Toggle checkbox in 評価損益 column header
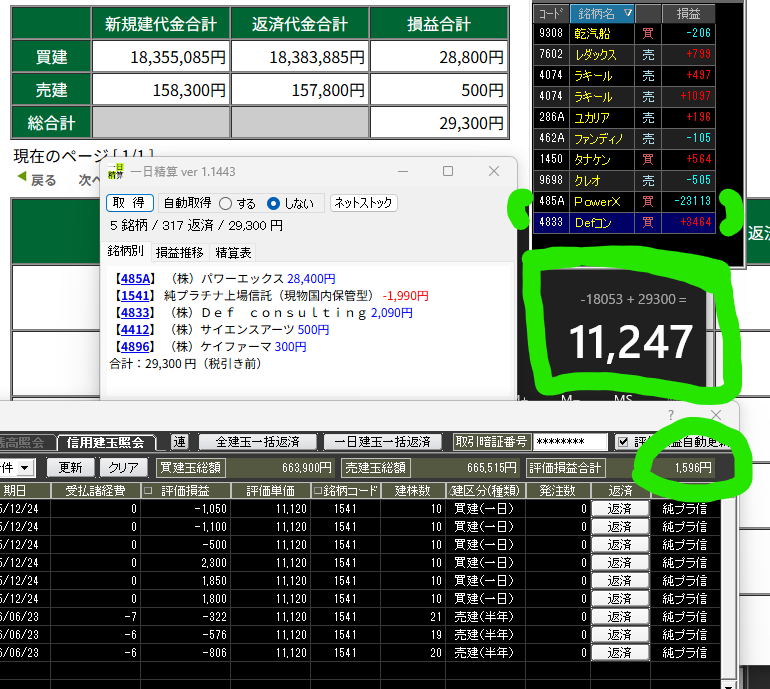The height and width of the screenshot is (689, 770). point(148,491)
